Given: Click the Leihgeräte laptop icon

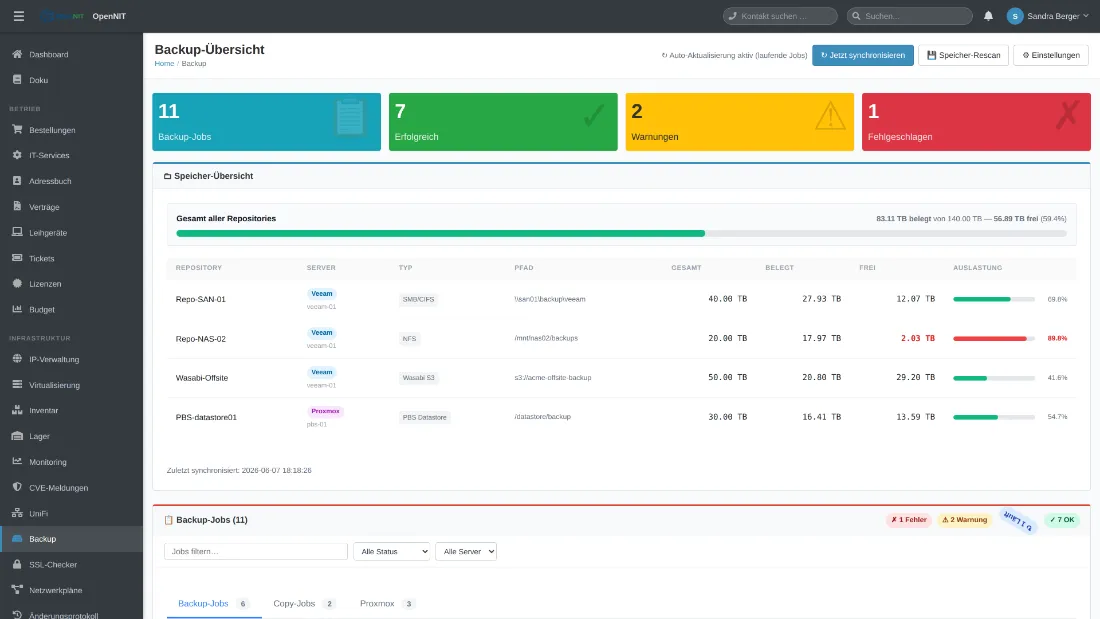Looking at the screenshot, I should pyautogui.click(x=17, y=232).
